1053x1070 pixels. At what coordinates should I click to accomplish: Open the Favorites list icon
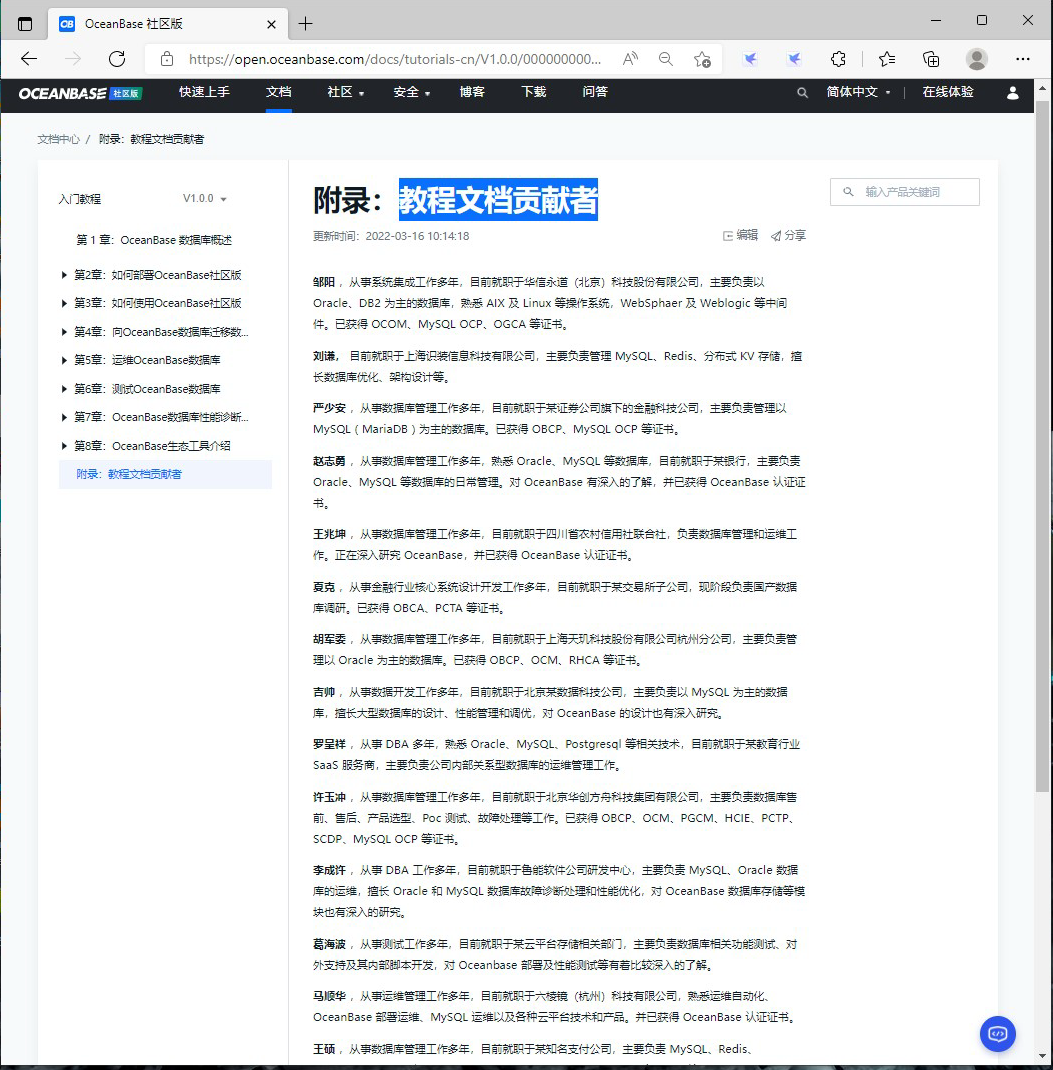886,59
